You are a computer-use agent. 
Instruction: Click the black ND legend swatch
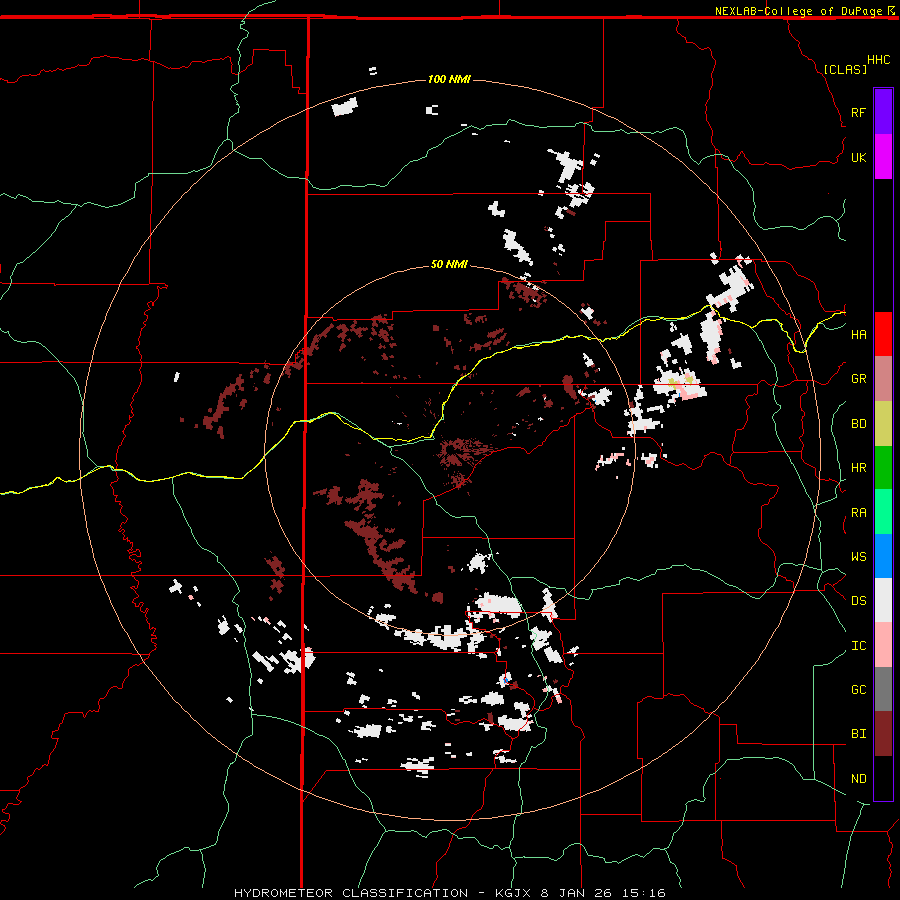coord(883,778)
